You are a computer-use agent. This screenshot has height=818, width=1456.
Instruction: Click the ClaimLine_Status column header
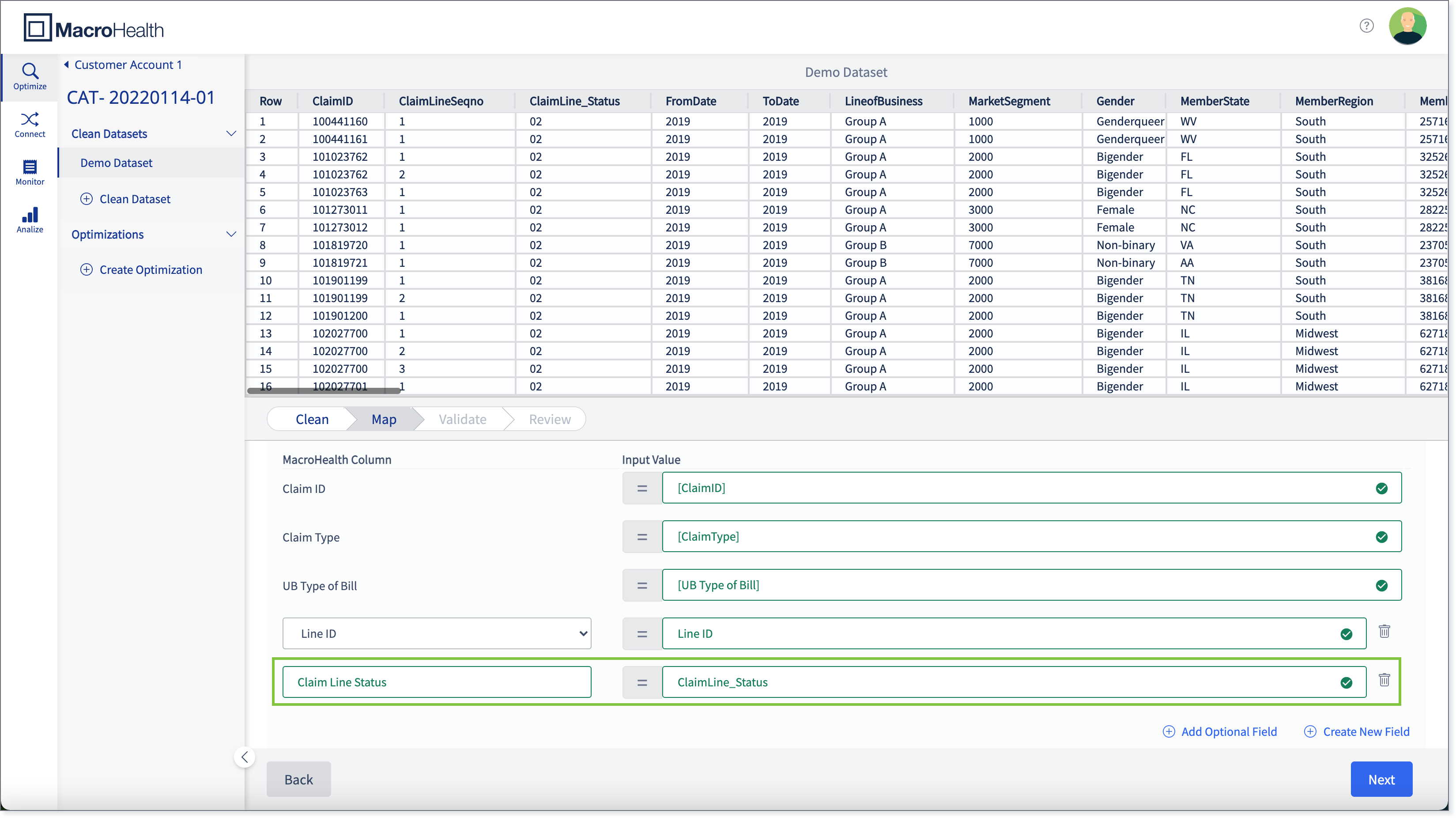[574, 101]
